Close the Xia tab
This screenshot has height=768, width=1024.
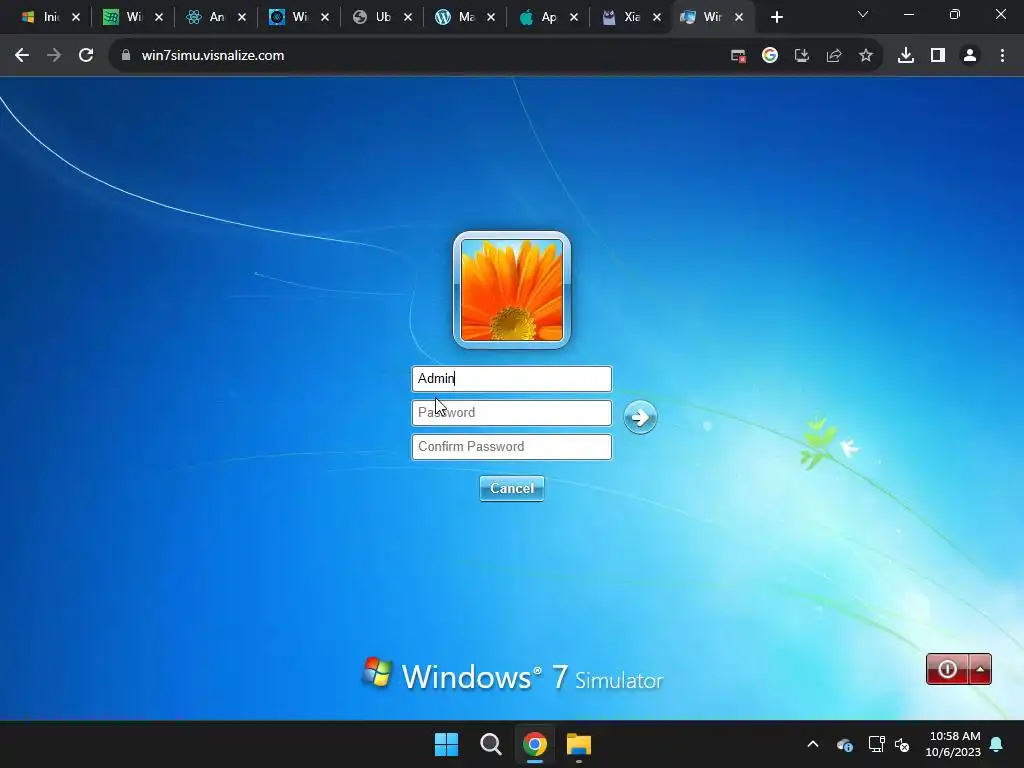(657, 18)
